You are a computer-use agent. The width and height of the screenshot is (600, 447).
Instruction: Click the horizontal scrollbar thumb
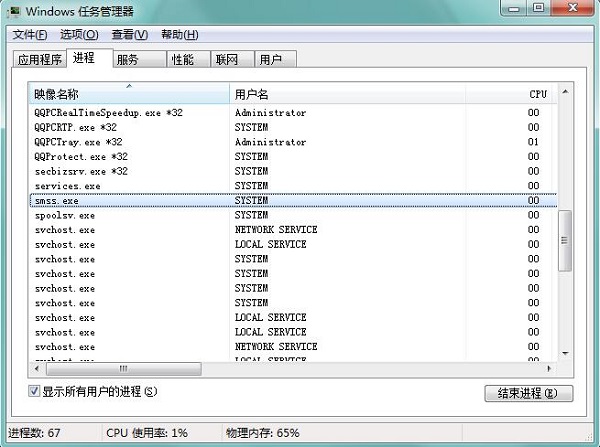124,369
